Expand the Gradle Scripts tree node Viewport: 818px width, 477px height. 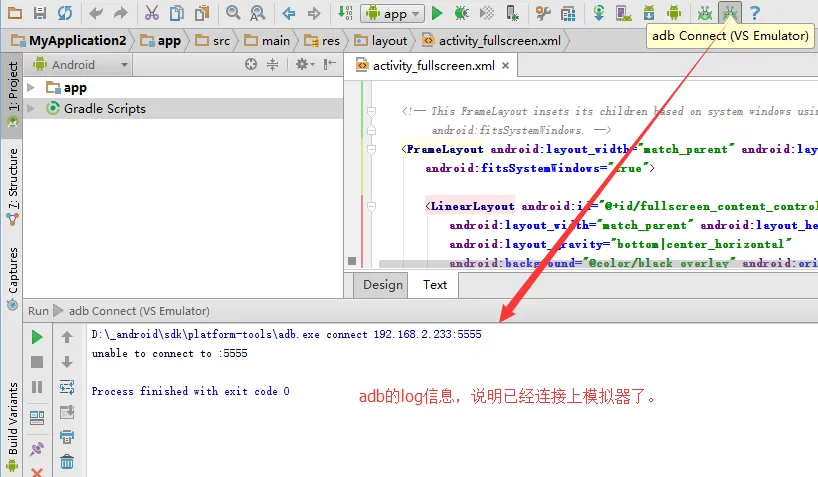[31, 108]
